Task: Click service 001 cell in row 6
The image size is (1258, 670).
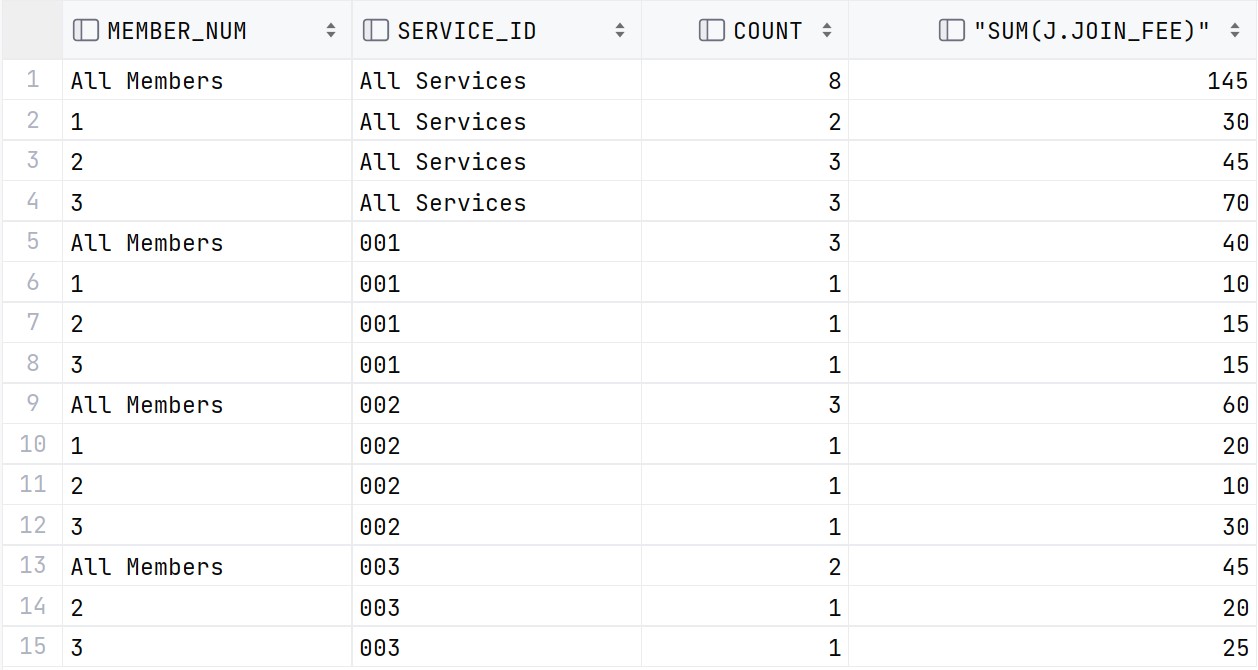Action: point(497,283)
